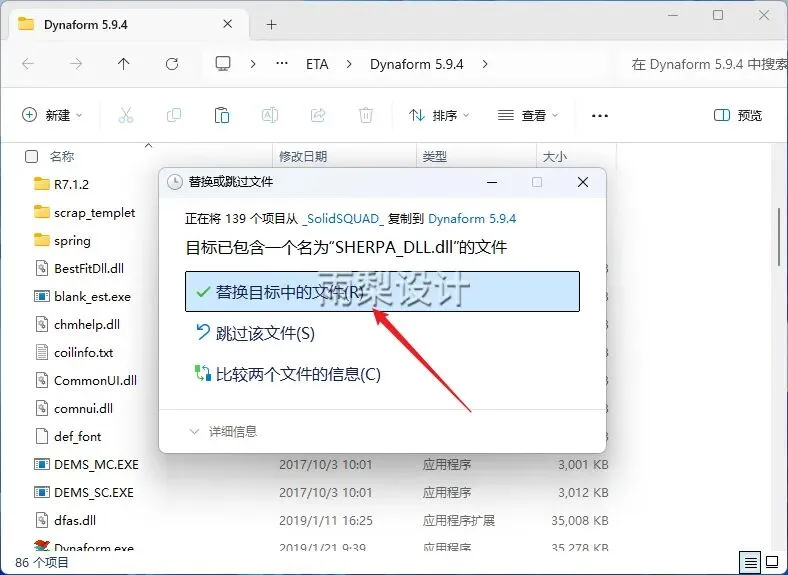Skip this file option
Screen dimensions: 788x575
point(255,333)
